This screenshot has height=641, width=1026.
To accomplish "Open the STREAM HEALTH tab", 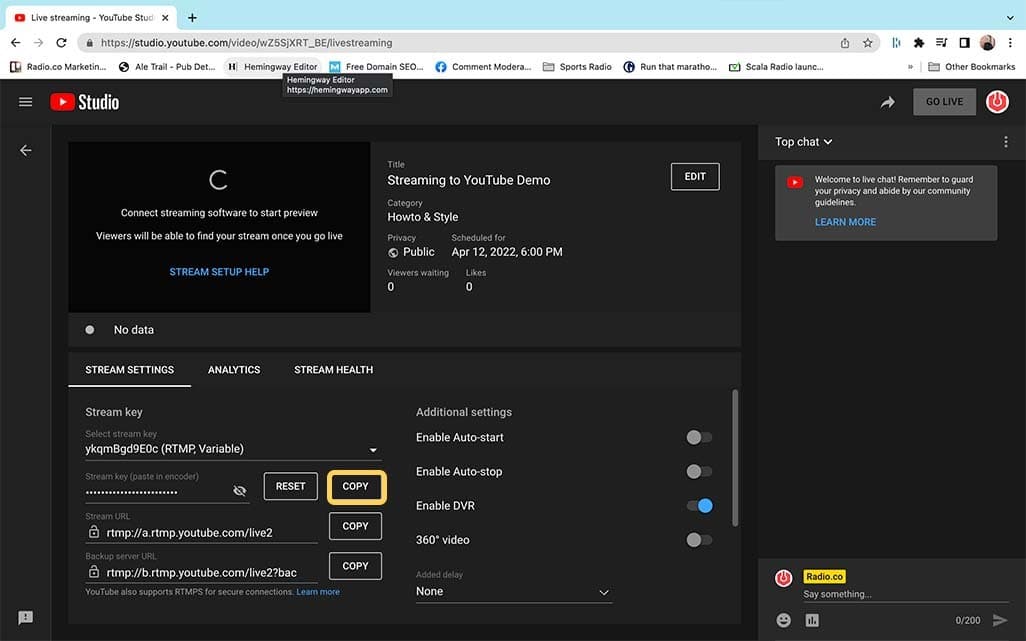I will tap(333, 369).
